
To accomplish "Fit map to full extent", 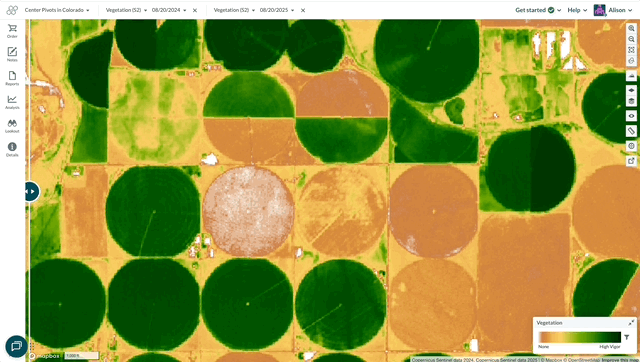I will (631, 50).
